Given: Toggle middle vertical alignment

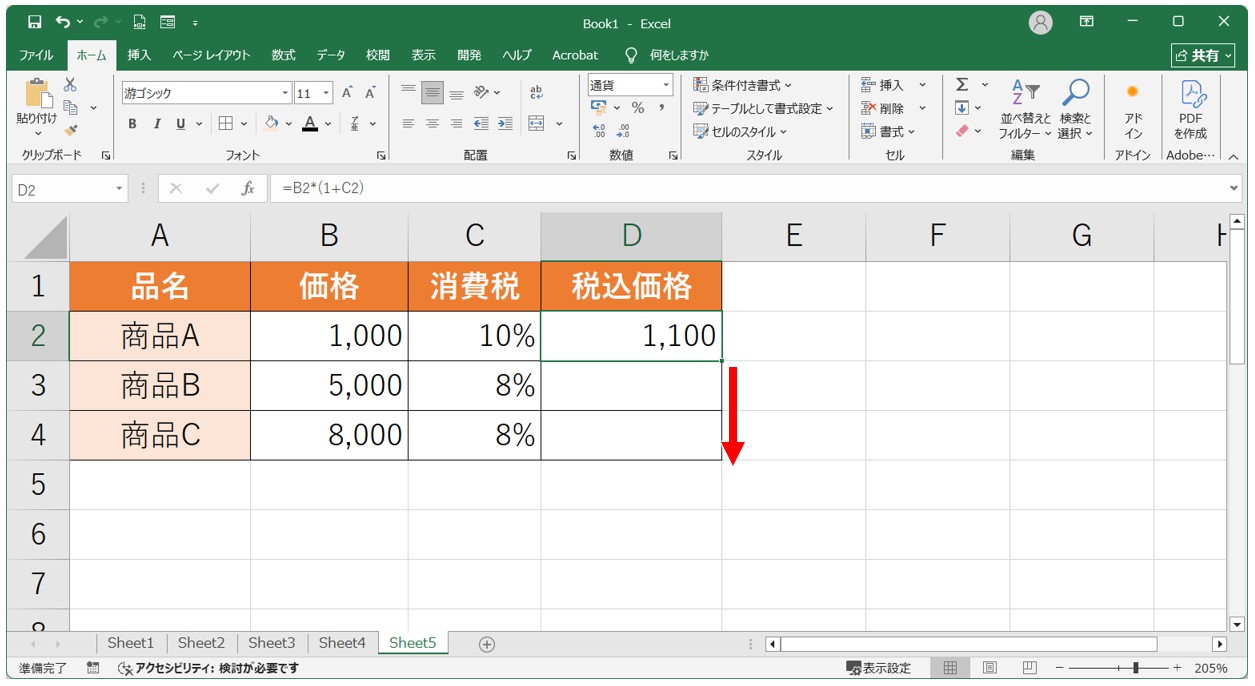Looking at the screenshot, I should tap(432, 92).
